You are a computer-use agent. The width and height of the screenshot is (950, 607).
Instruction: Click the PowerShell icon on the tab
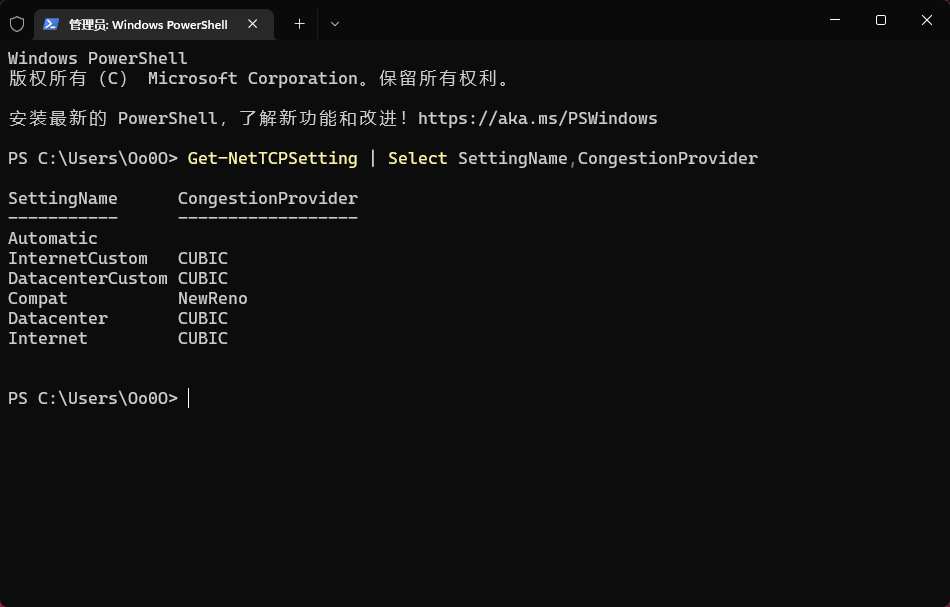point(51,24)
